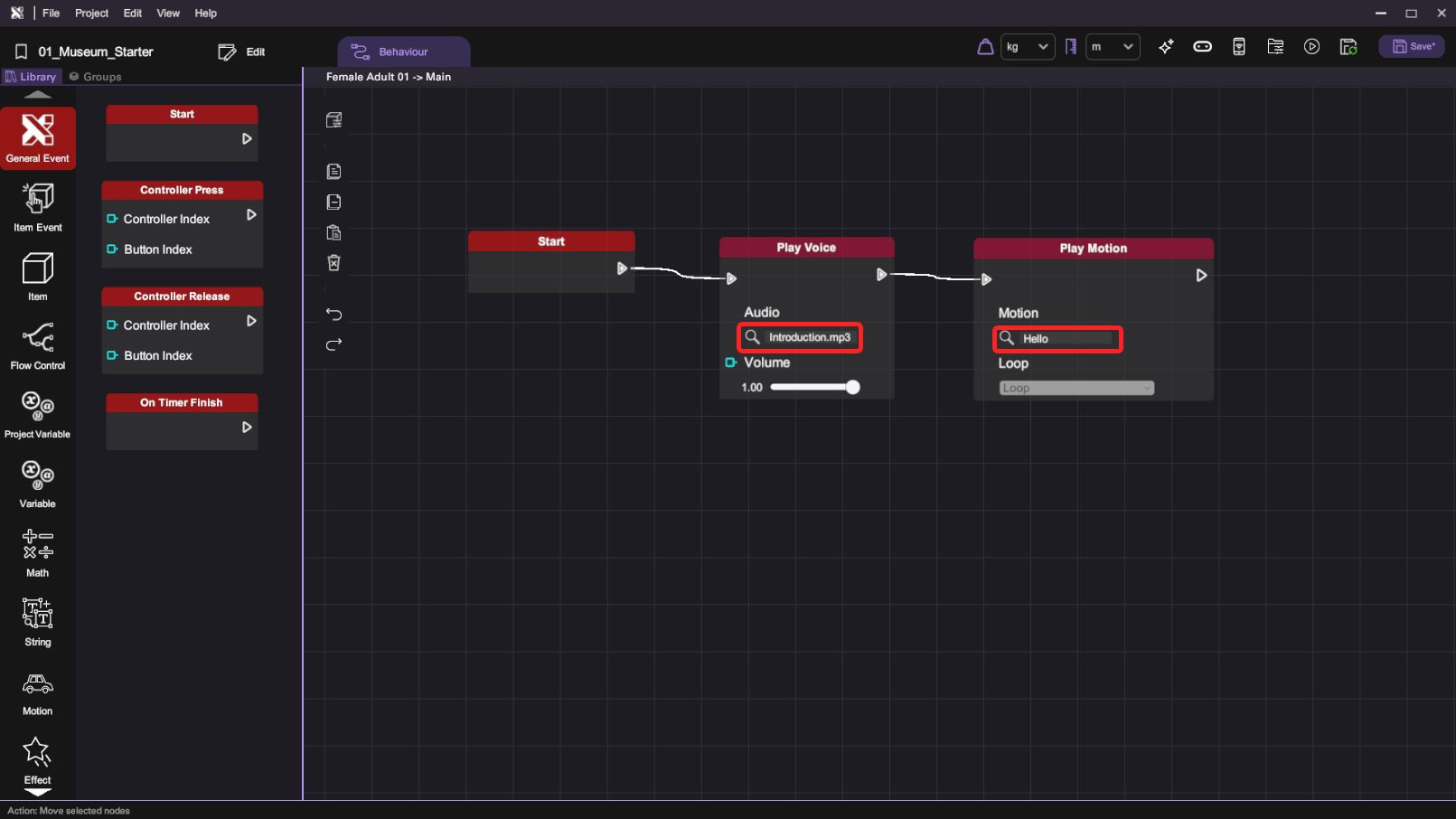Toggle Button Index port under Controller Release
This screenshot has width=1456, height=819.
pos(112,355)
